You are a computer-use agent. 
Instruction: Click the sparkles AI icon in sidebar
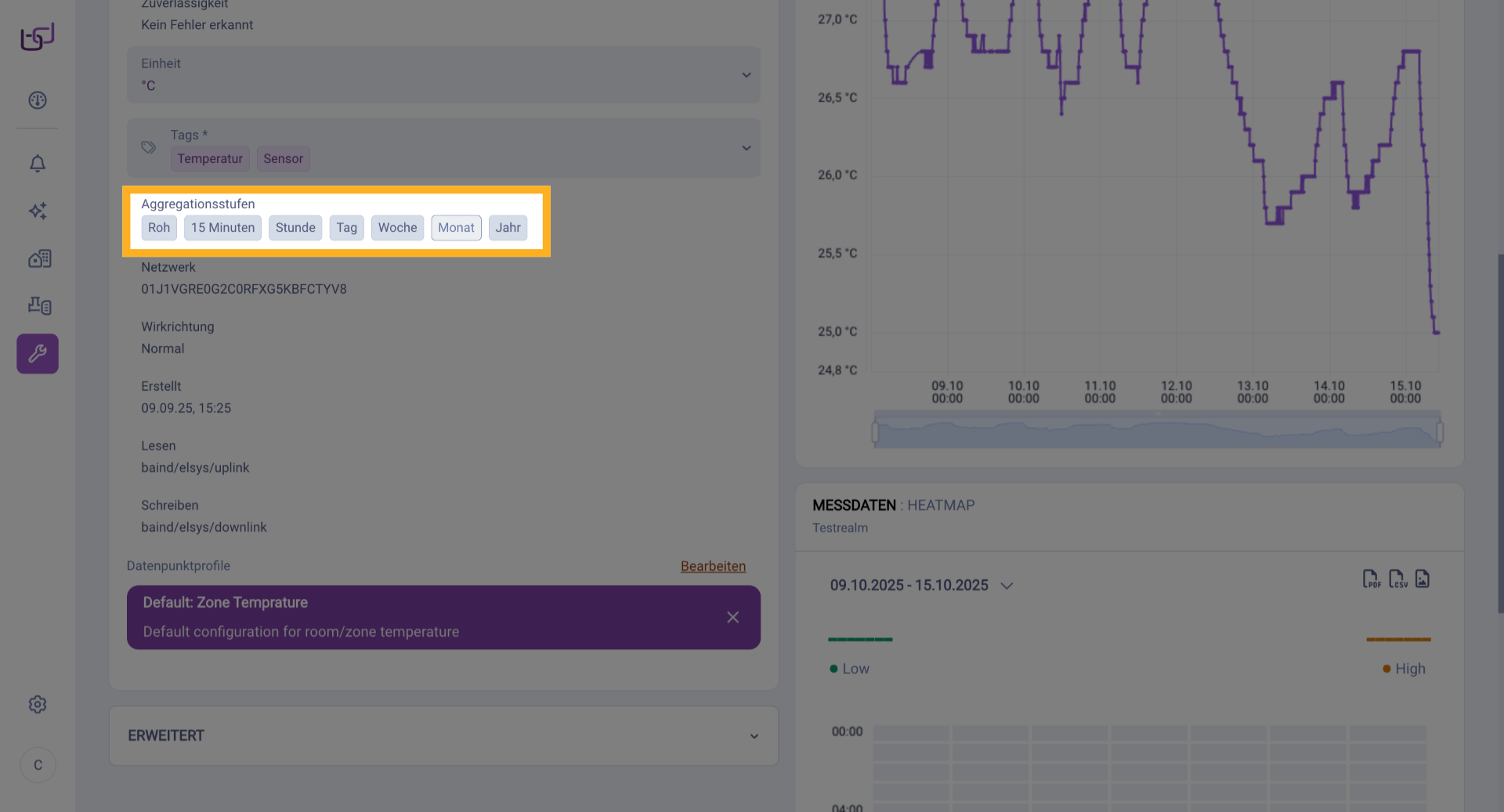coord(38,211)
